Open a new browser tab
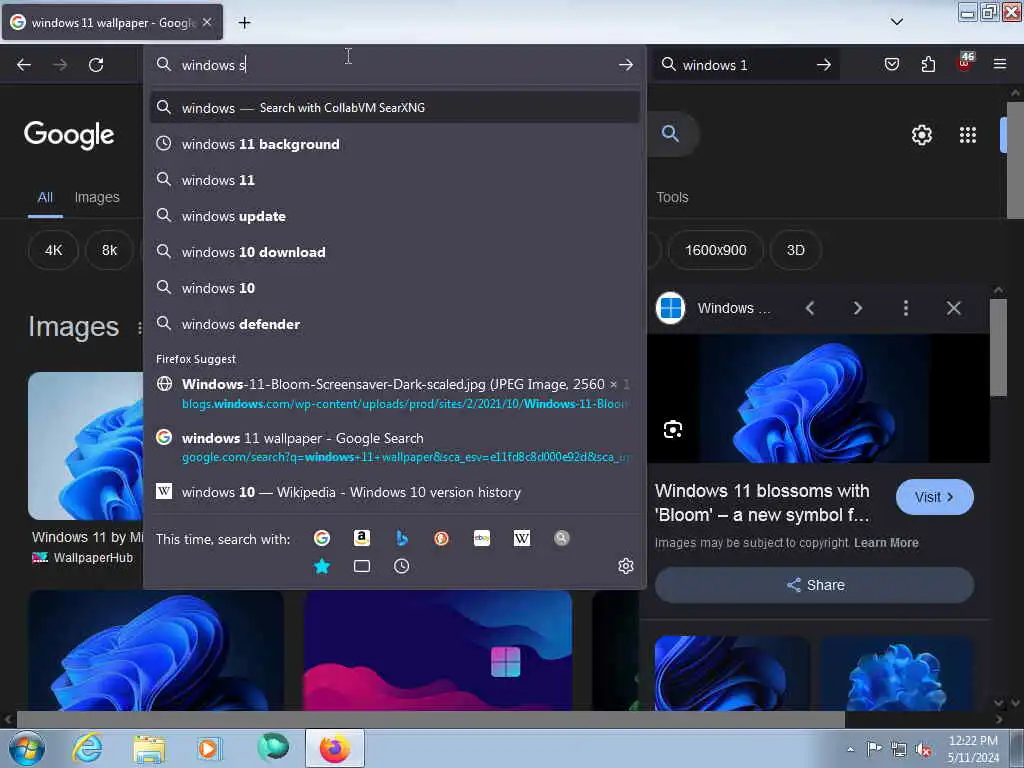This screenshot has width=1024, height=768. [x=244, y=23]
